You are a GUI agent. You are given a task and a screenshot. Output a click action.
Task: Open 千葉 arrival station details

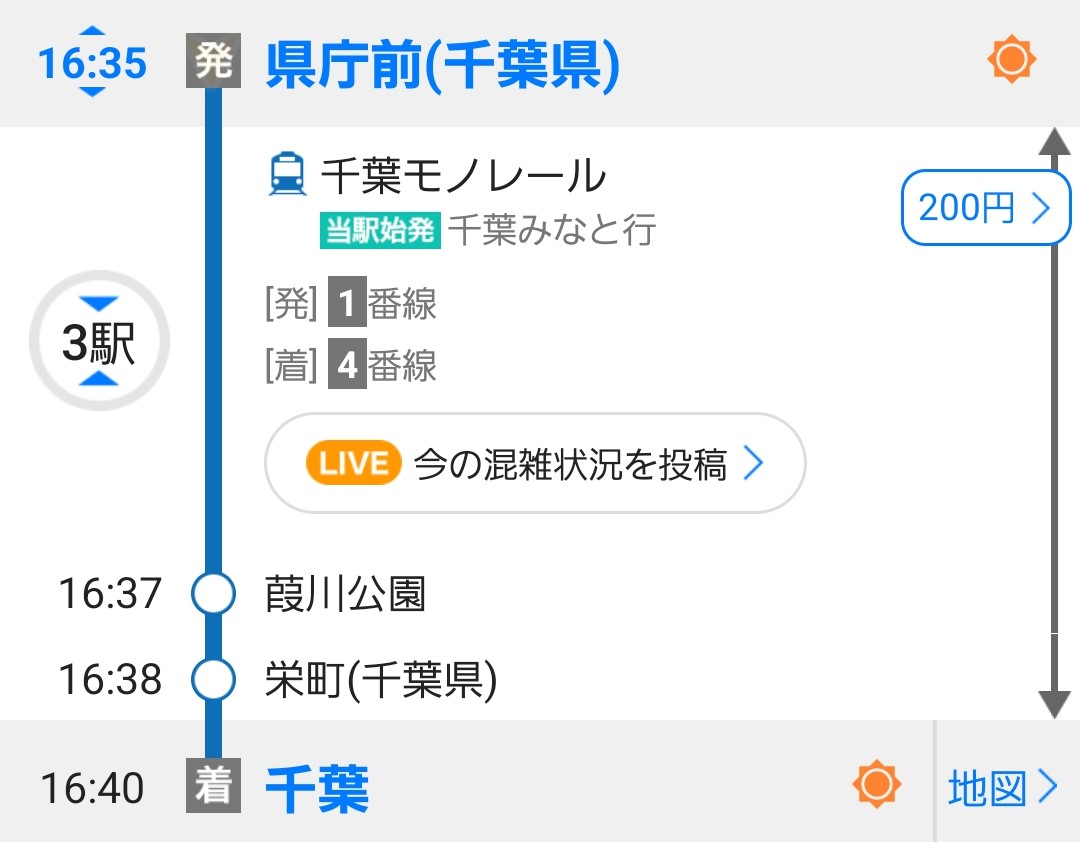click(318, 789)
